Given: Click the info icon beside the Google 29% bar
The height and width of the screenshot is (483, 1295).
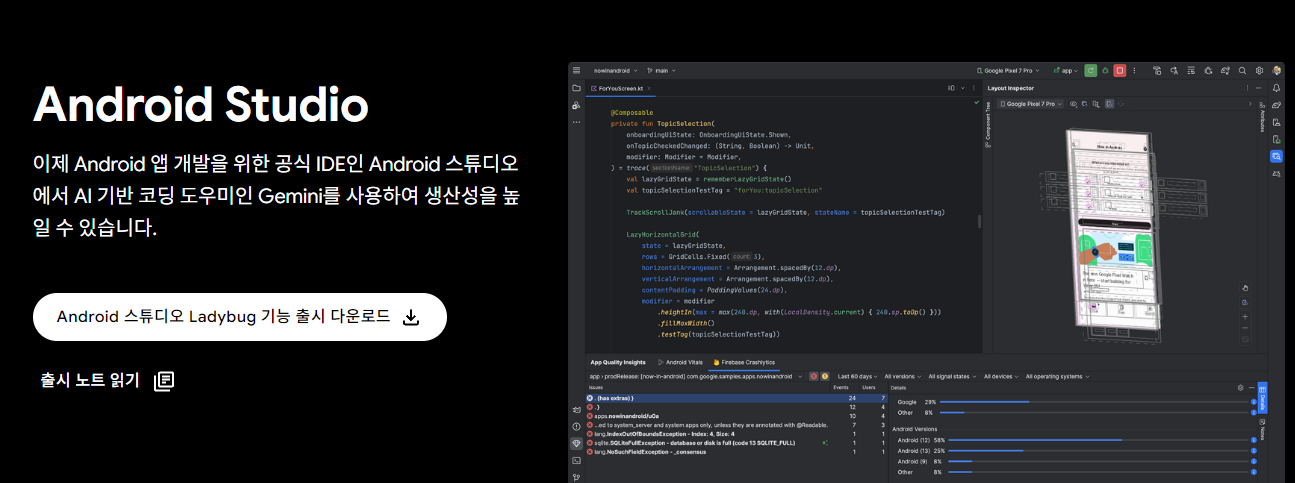Looking at the screenshot, I should pos(1254,402).
